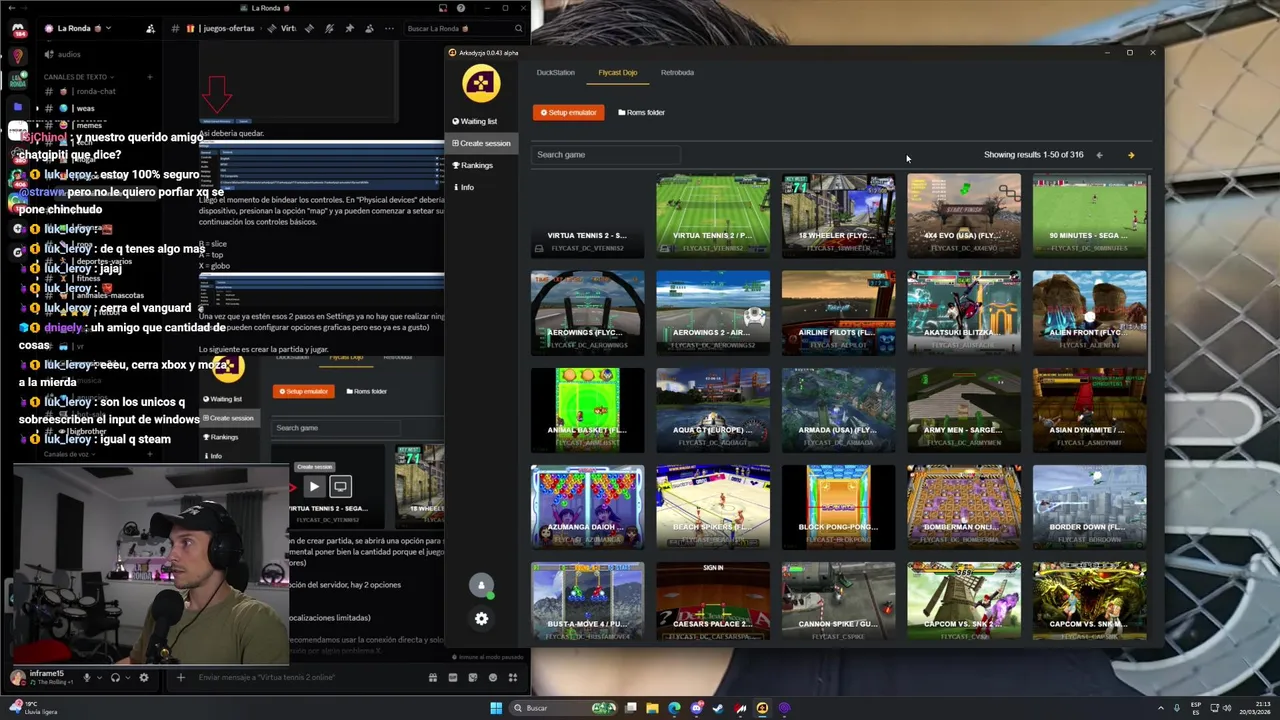Click the Setup emulator button

(568, 113)
